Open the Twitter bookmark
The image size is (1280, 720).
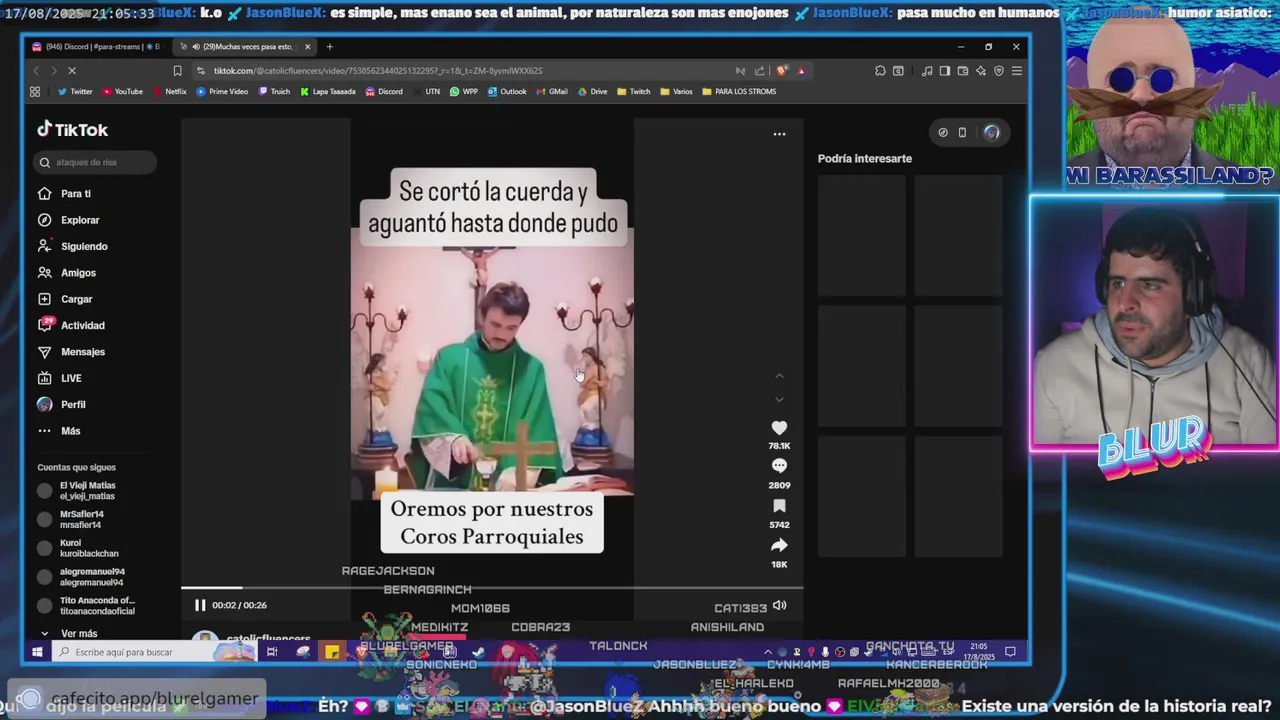pyautogui.click(x=75, y=92)
